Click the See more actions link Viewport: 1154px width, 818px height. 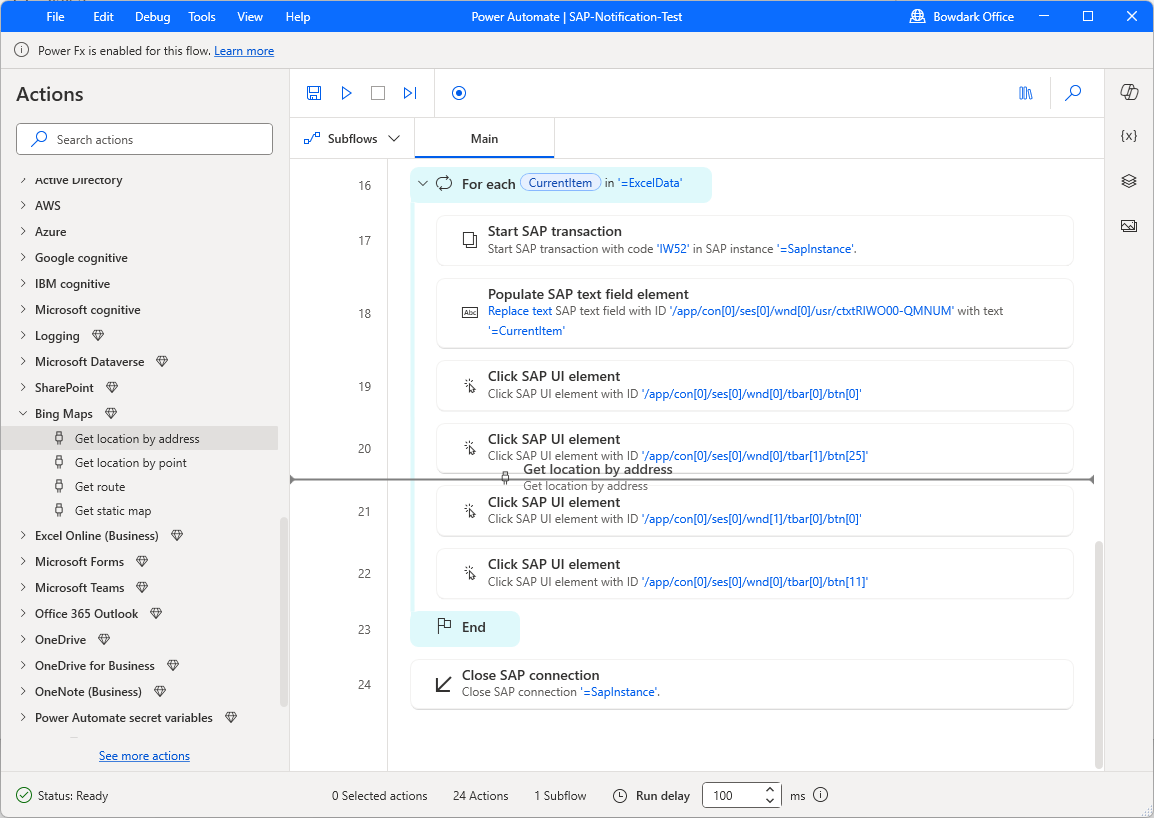pos(144,755)
